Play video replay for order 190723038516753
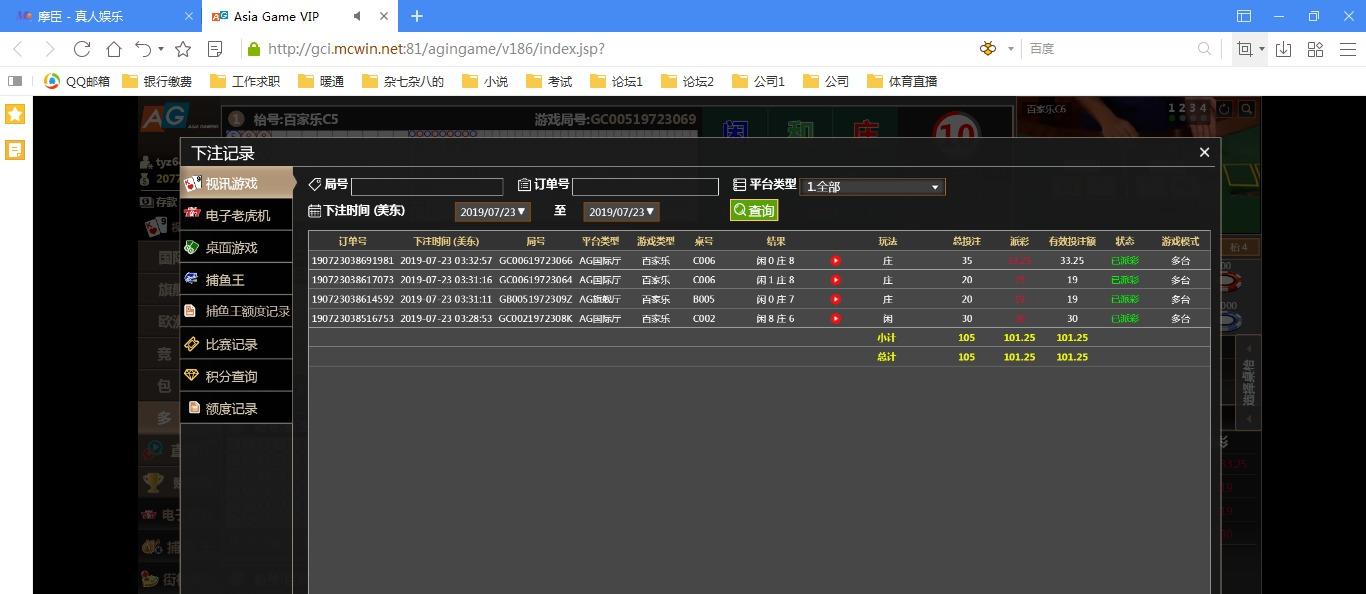 coord(836,318)
